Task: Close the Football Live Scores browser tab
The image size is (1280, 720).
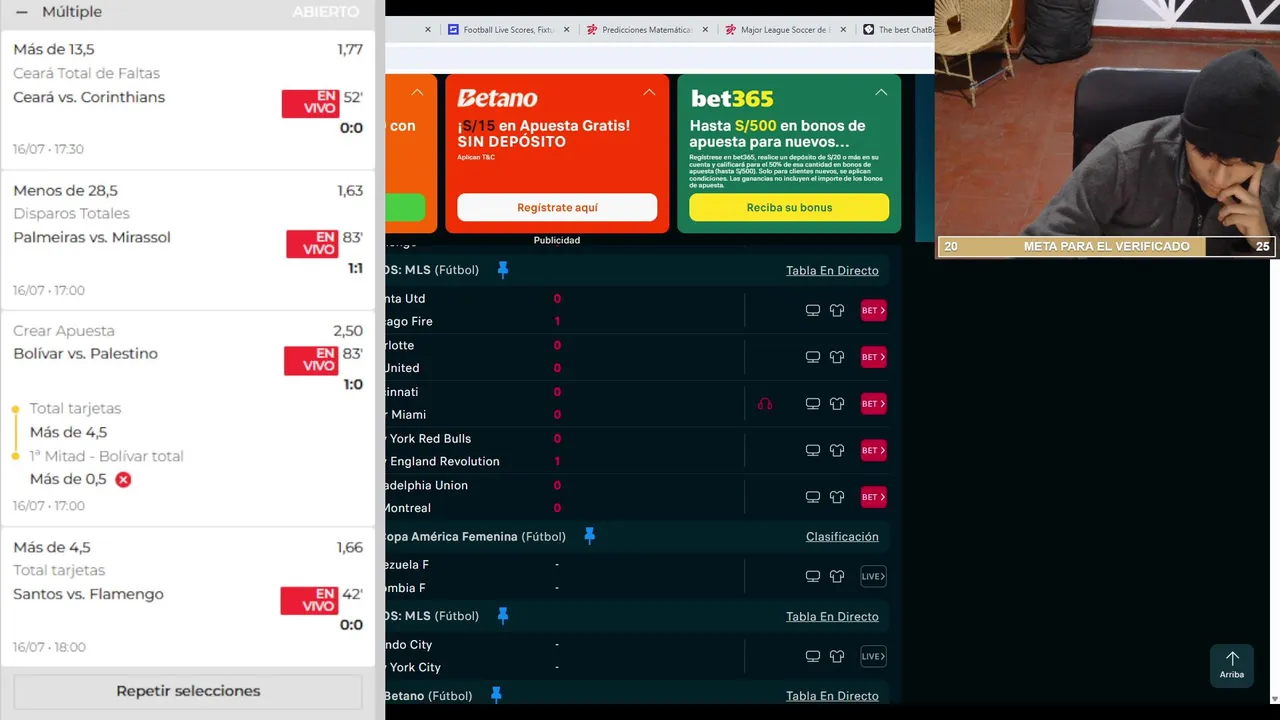Action: tap(567, 30)
